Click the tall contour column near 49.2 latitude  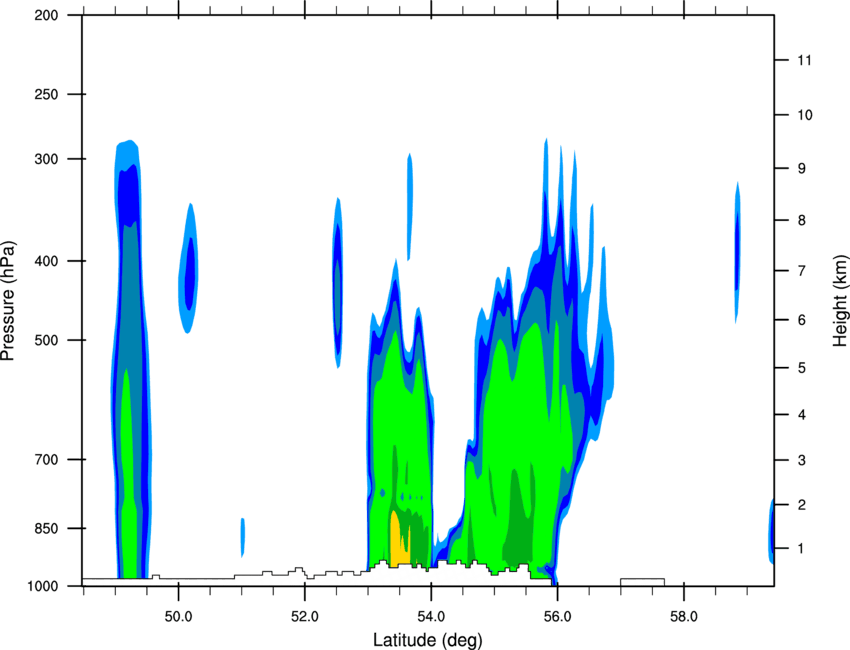[x=131, y=359]
